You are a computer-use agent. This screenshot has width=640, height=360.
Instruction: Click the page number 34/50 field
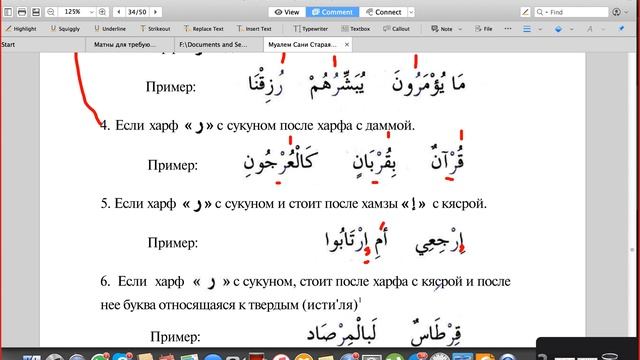point(137,12)
